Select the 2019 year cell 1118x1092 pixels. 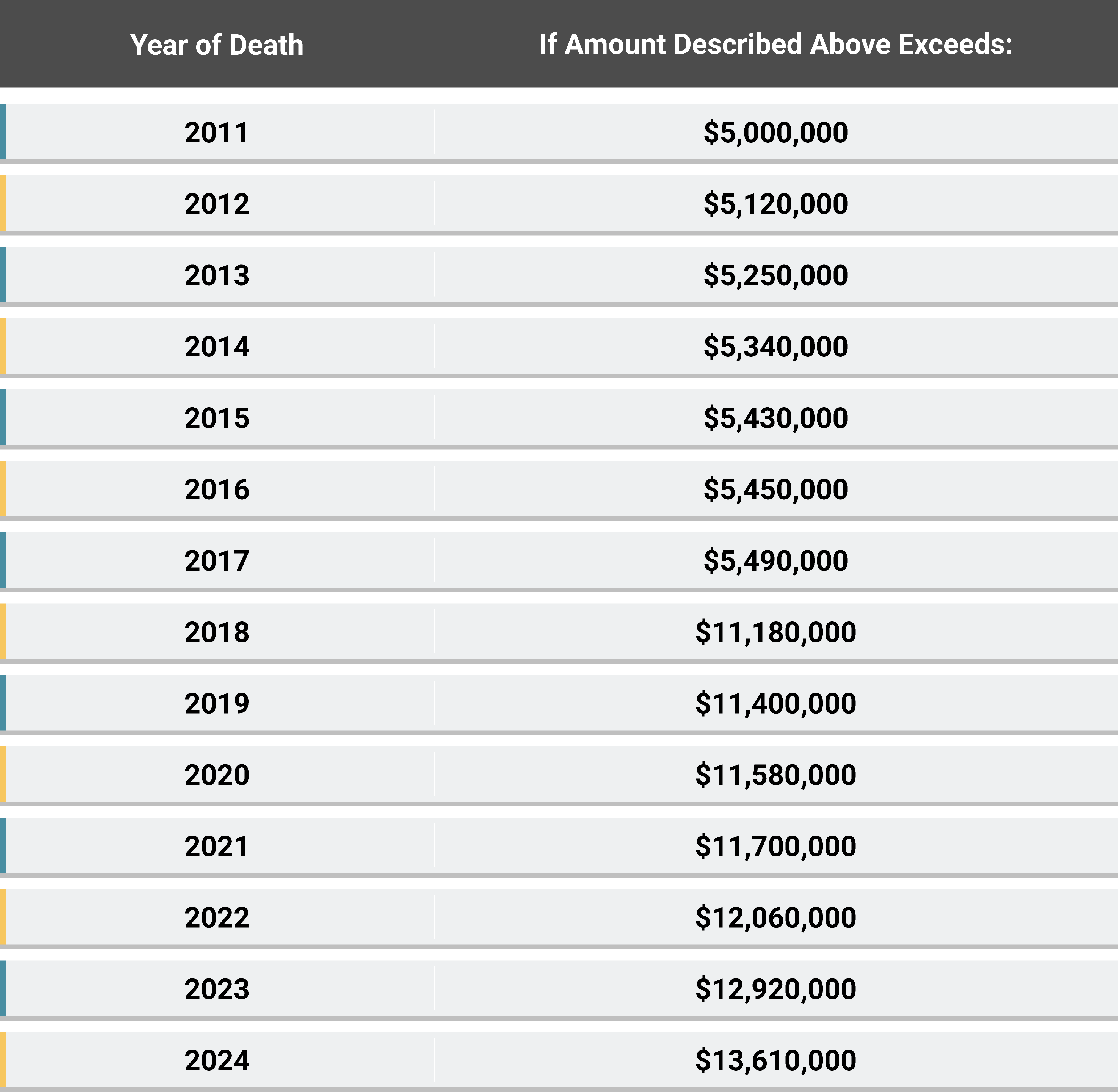tap(217, 703)
